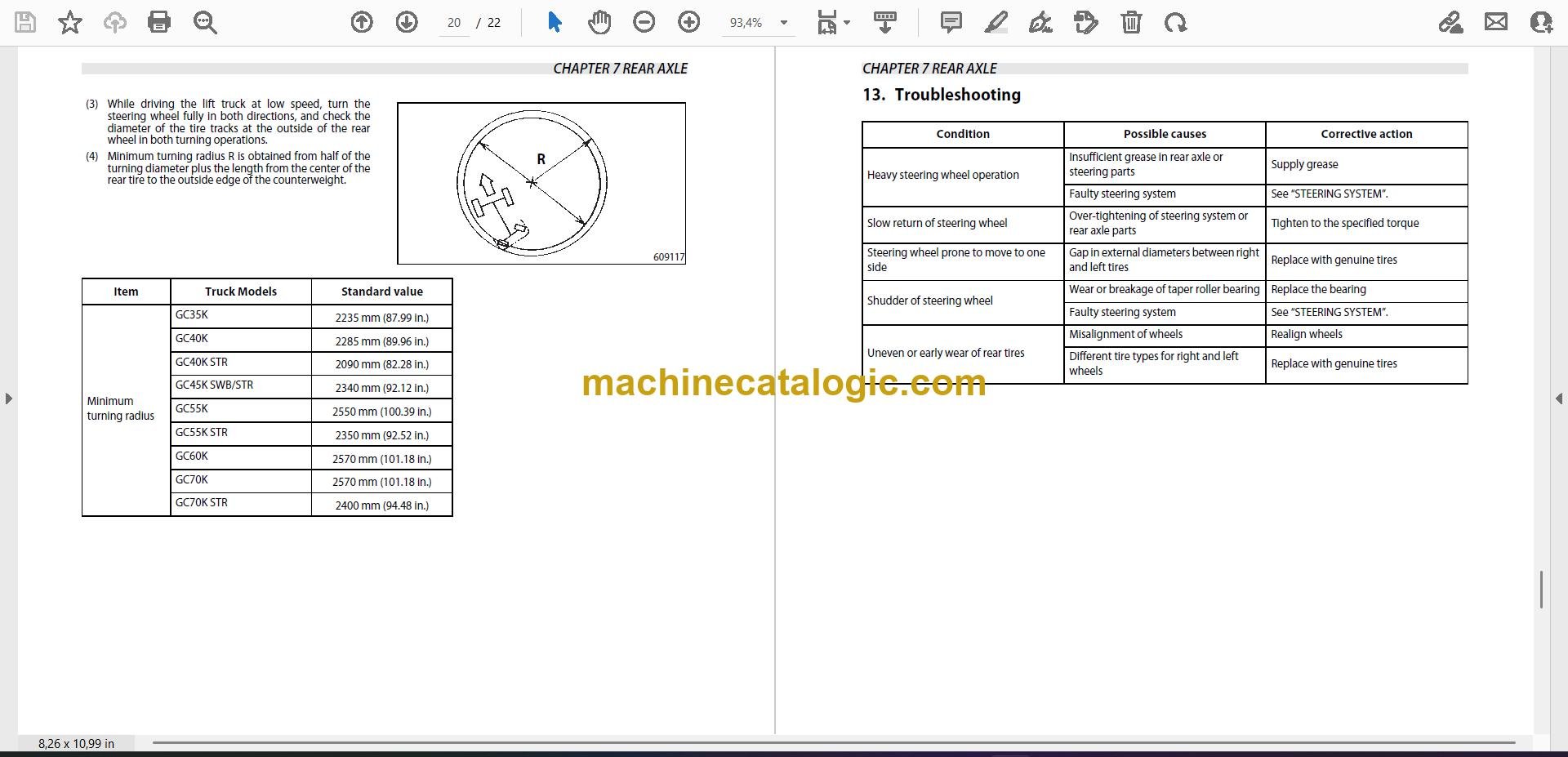Select the 2400 mm (94.48 in.) value
The width and height of the screenshot is (1568, 757).
pyautogui.click(x=381, y=505)
